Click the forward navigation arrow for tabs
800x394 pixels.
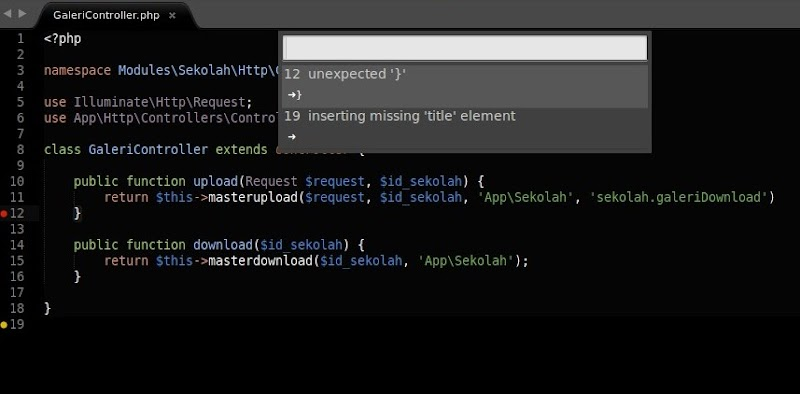22,13
